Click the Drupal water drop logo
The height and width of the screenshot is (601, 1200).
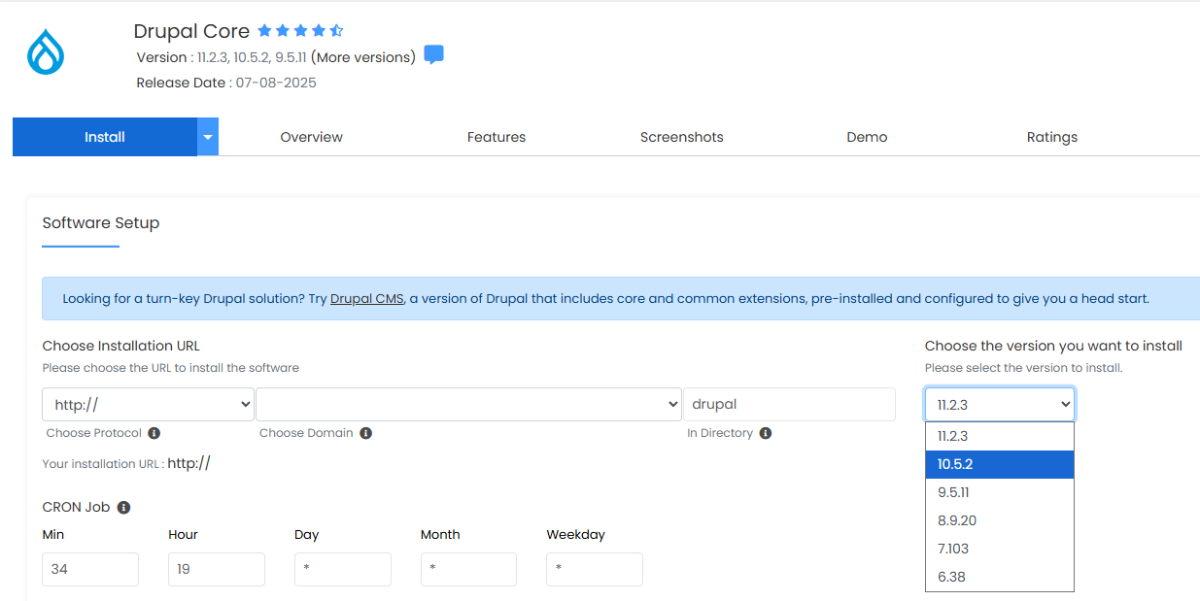click(45, 51)
